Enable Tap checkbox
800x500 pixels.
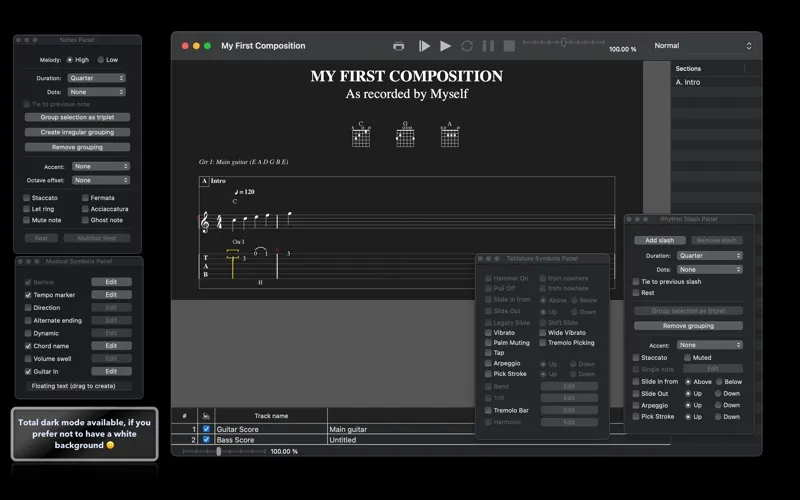(x=488, y=353)
